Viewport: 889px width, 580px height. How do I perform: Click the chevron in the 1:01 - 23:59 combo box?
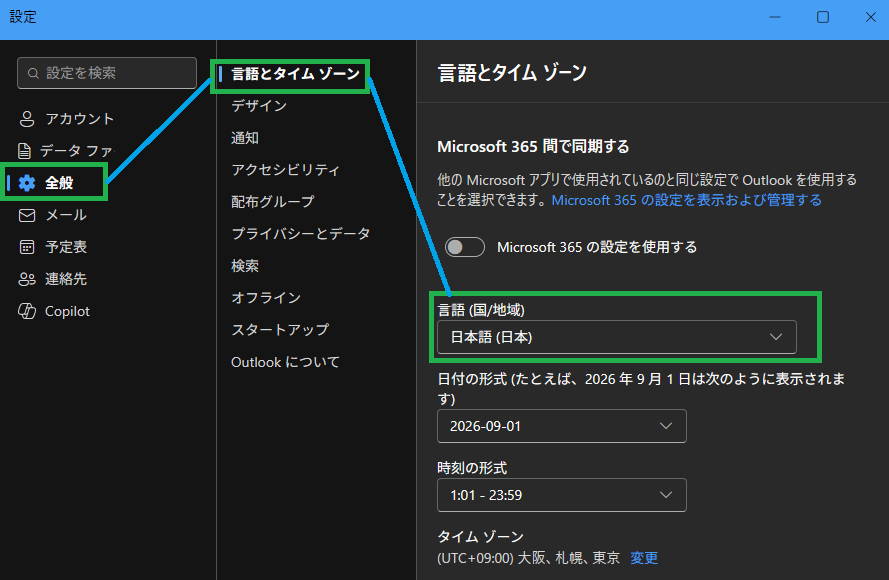tap(666, 495)
